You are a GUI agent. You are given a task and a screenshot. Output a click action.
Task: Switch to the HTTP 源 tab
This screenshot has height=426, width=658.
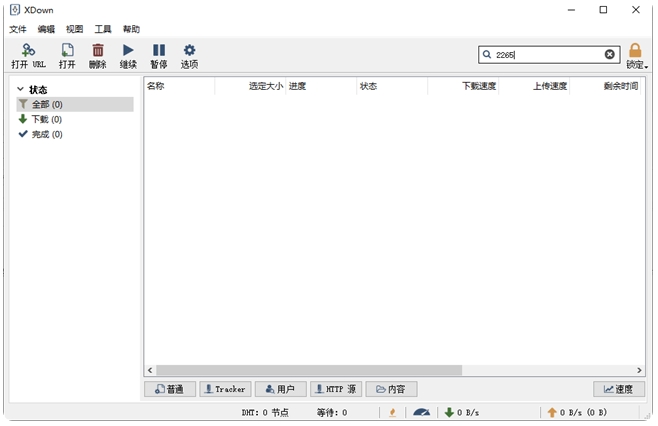[x=336, y=389]
